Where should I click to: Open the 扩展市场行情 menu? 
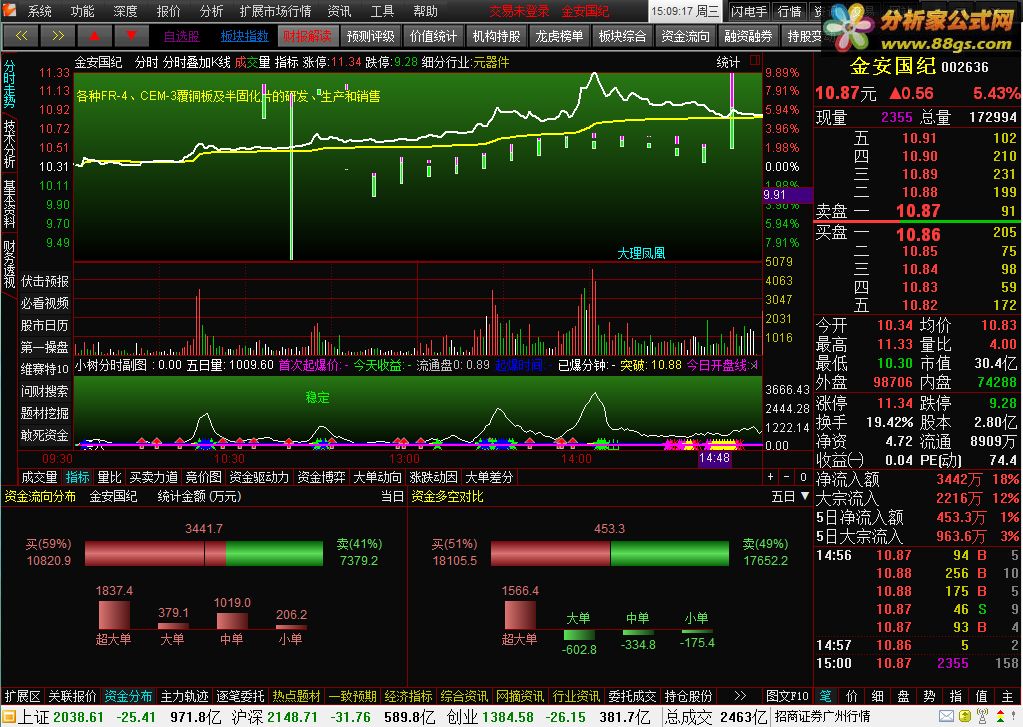pyautogui.click(x=275, y=11)
